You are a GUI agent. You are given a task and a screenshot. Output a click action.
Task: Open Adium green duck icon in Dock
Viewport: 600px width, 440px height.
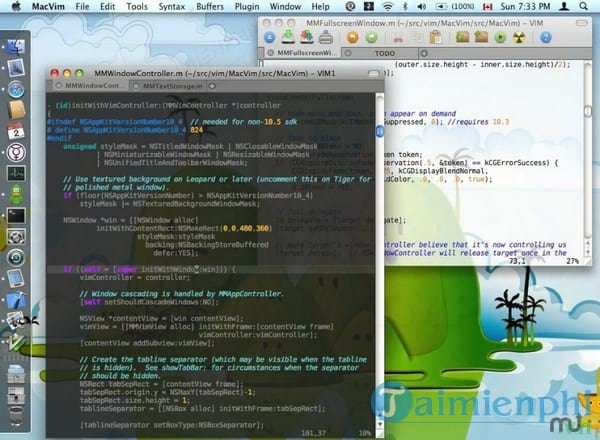[16, 195]
